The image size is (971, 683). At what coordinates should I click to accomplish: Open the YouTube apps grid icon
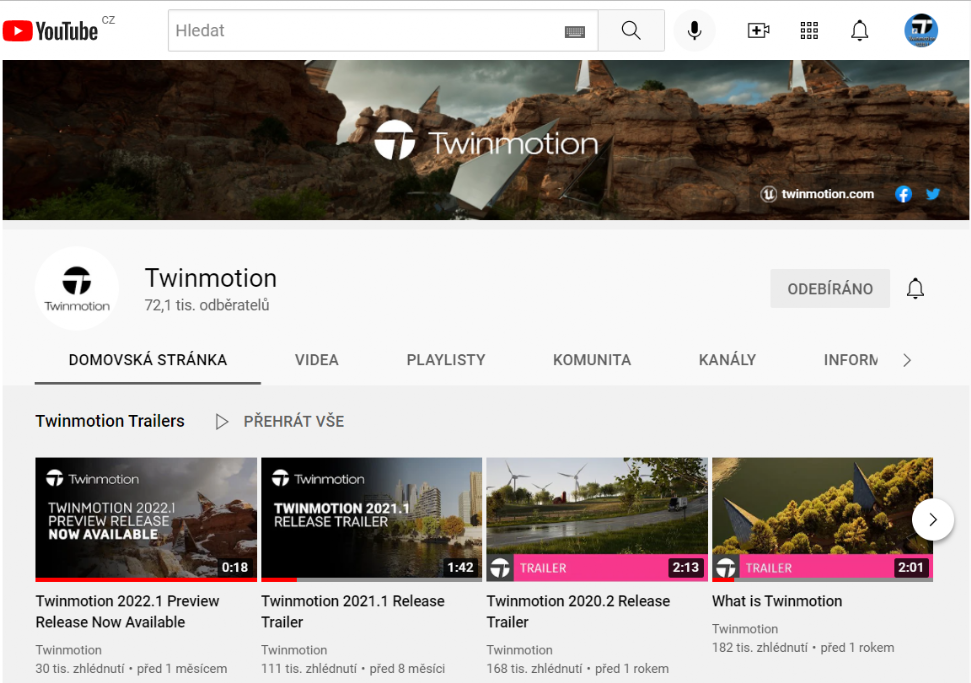tap(809, 30)
